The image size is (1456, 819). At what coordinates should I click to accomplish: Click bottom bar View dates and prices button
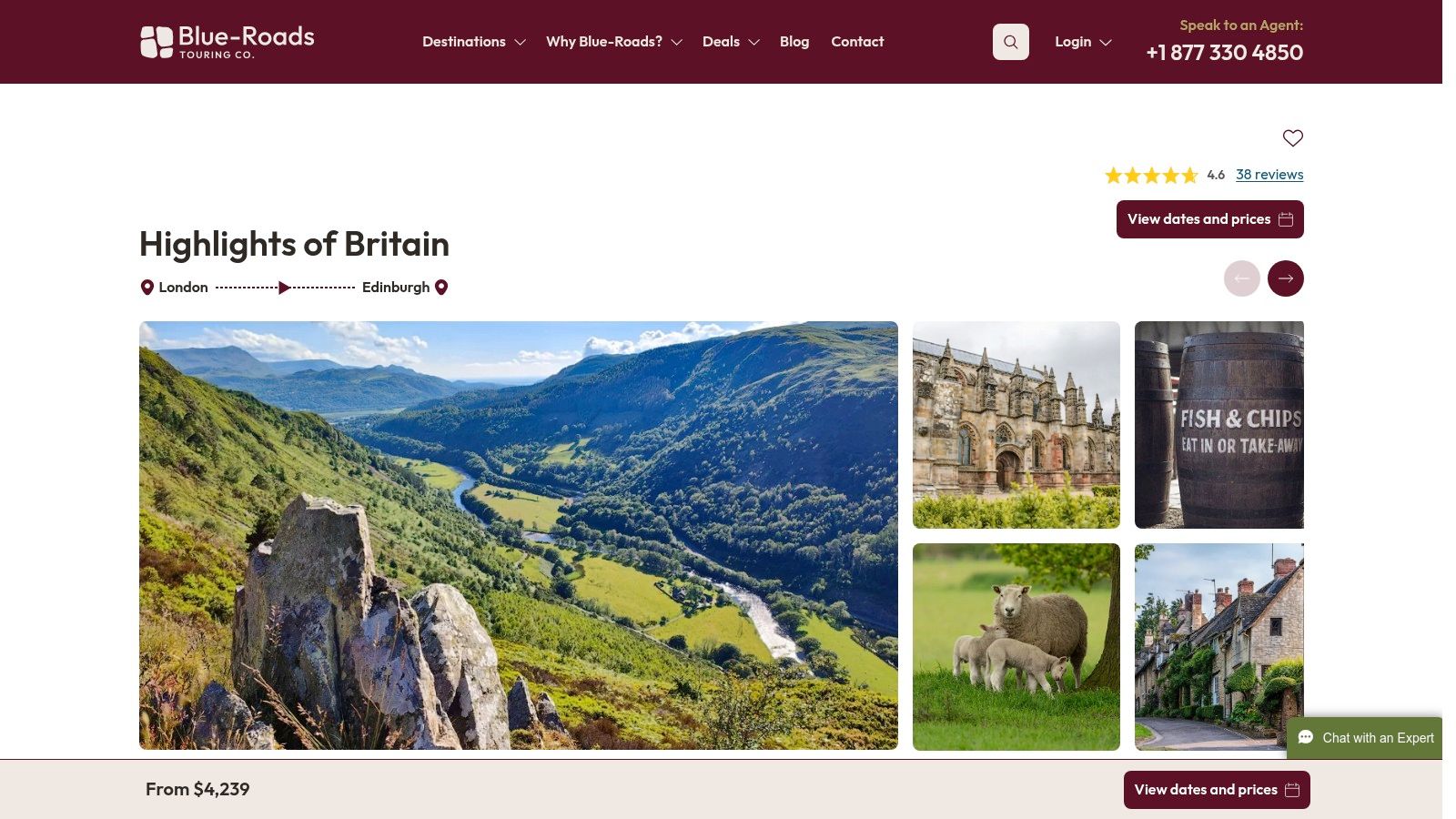click(1217, 790)
